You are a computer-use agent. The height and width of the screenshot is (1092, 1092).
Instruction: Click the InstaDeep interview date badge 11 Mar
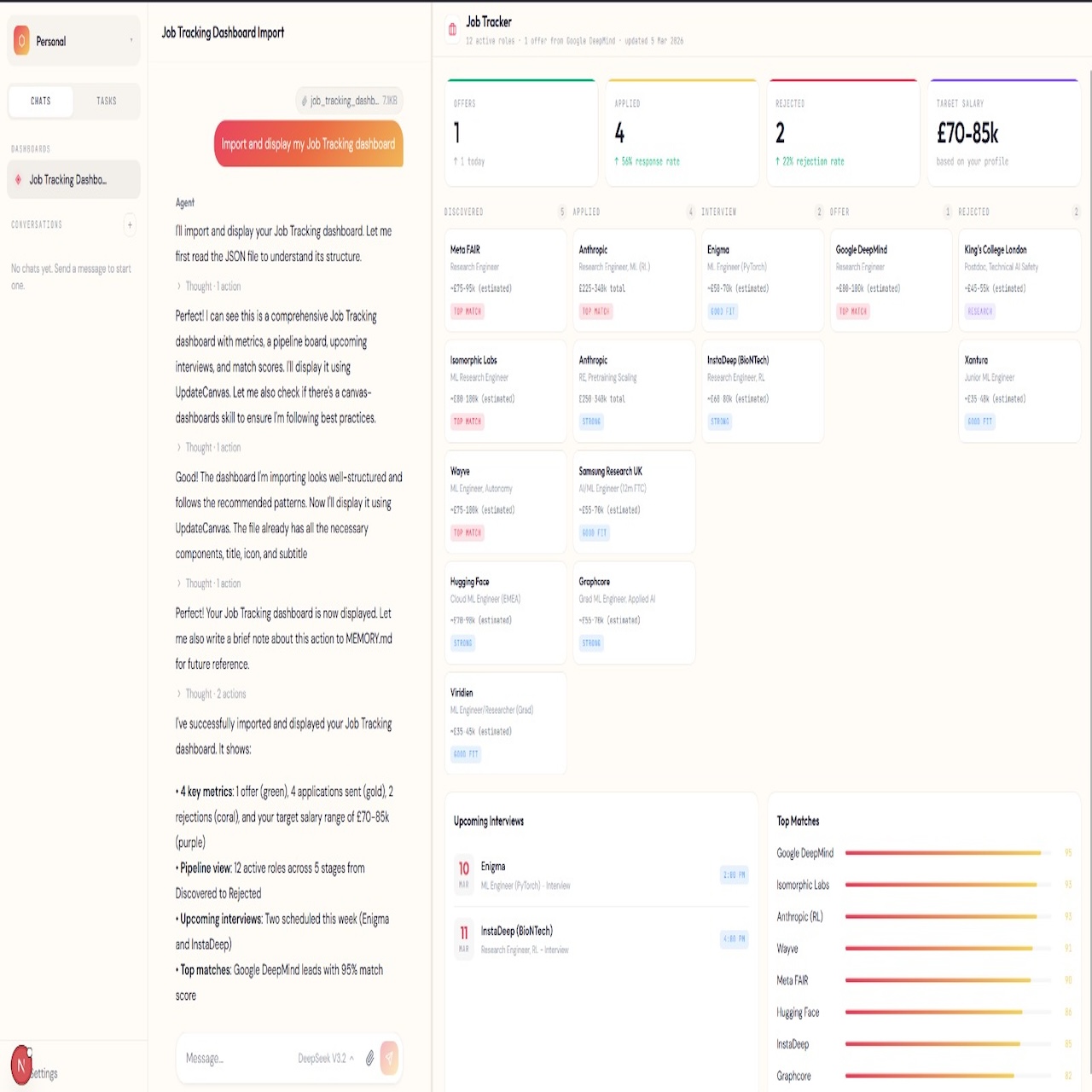coord(464,938)
